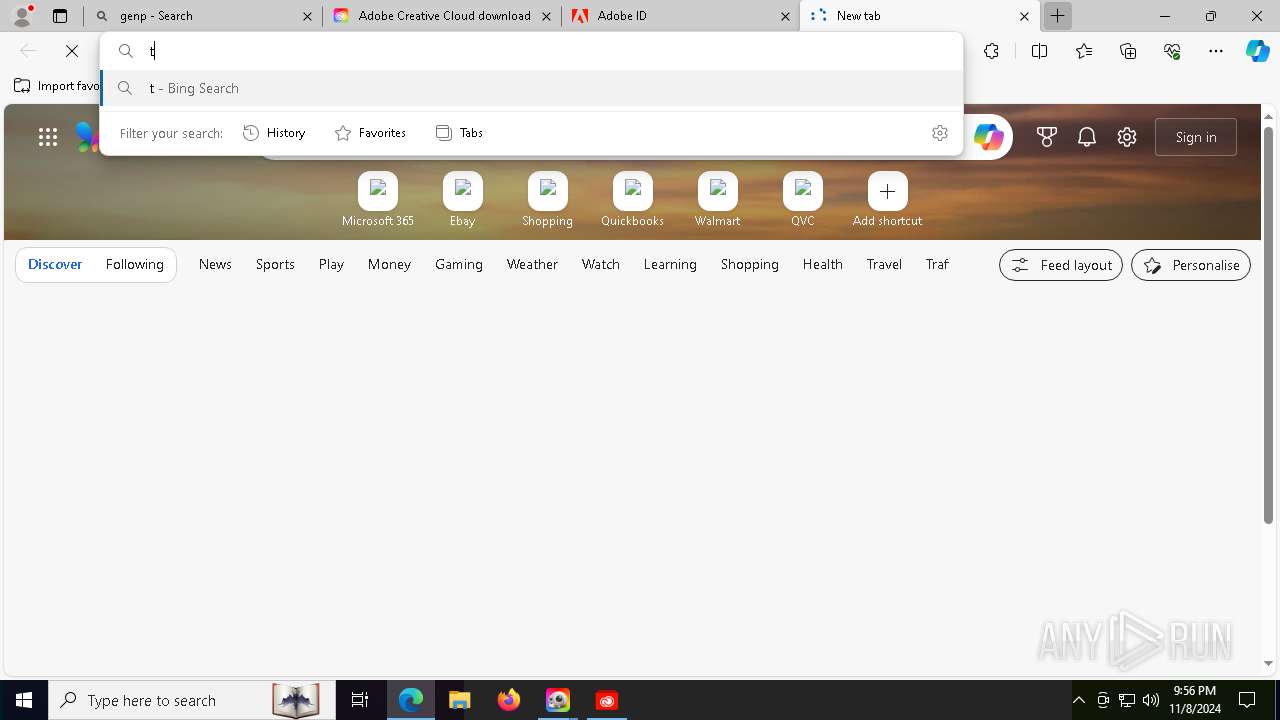
Task: Open Settings and more menu
Action: point(1216,51)
